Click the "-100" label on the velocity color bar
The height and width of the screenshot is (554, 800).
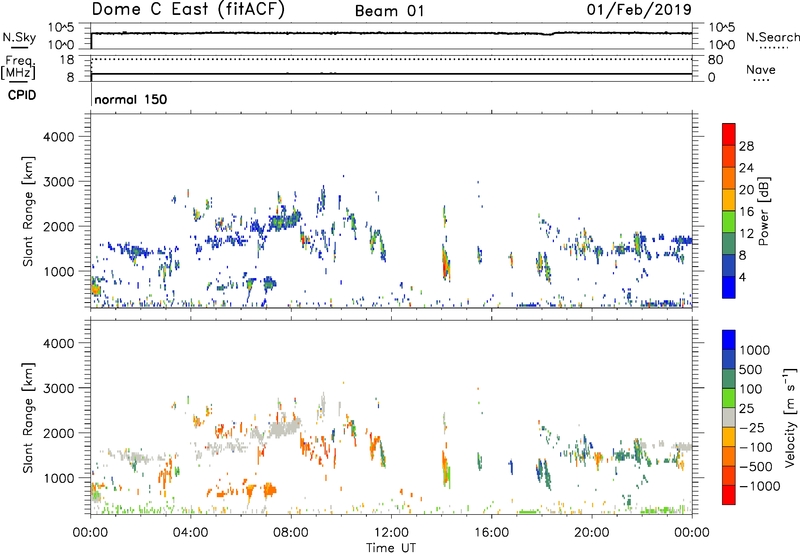pos(756,447)
